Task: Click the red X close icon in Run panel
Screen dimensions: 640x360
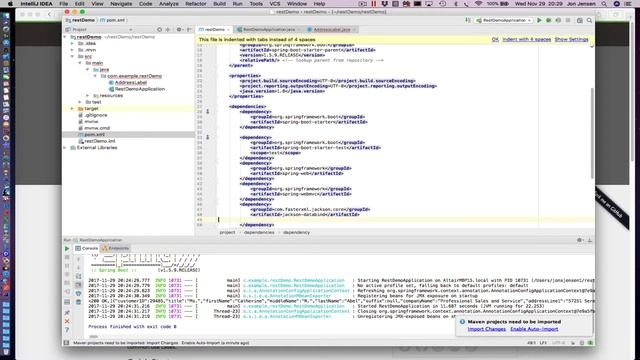Action: [x=67, y=321]
